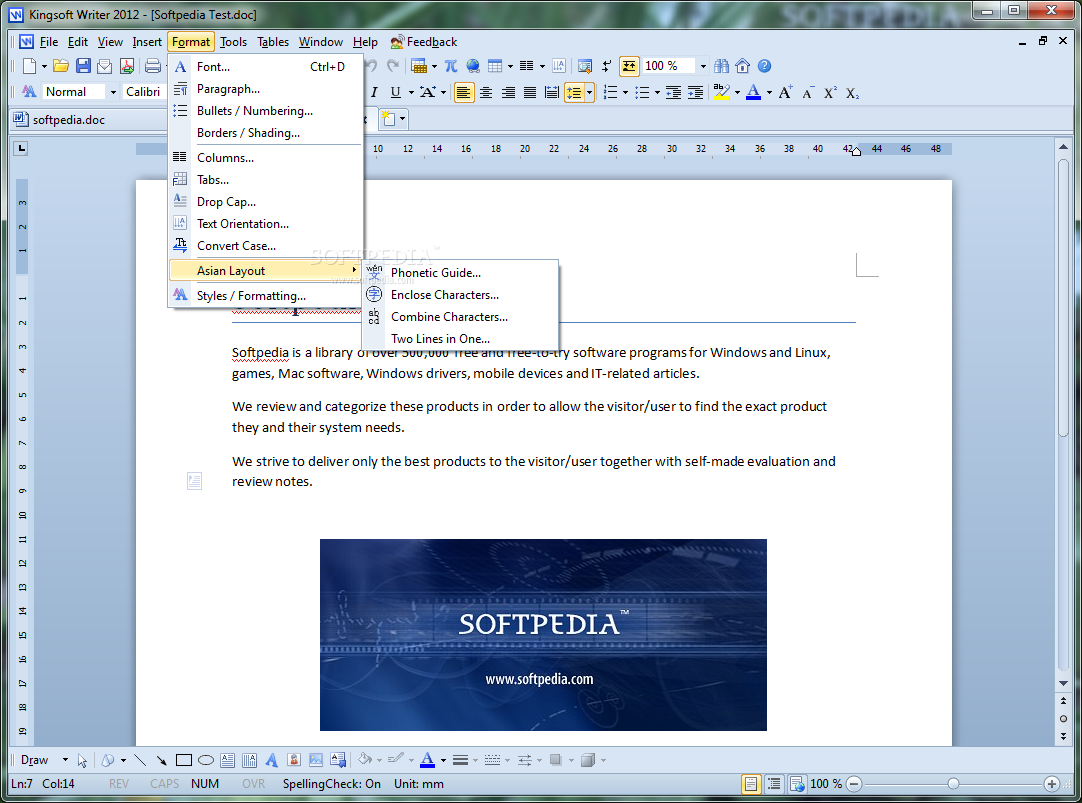Click the home icon in toolbar

tap(742, 66)
